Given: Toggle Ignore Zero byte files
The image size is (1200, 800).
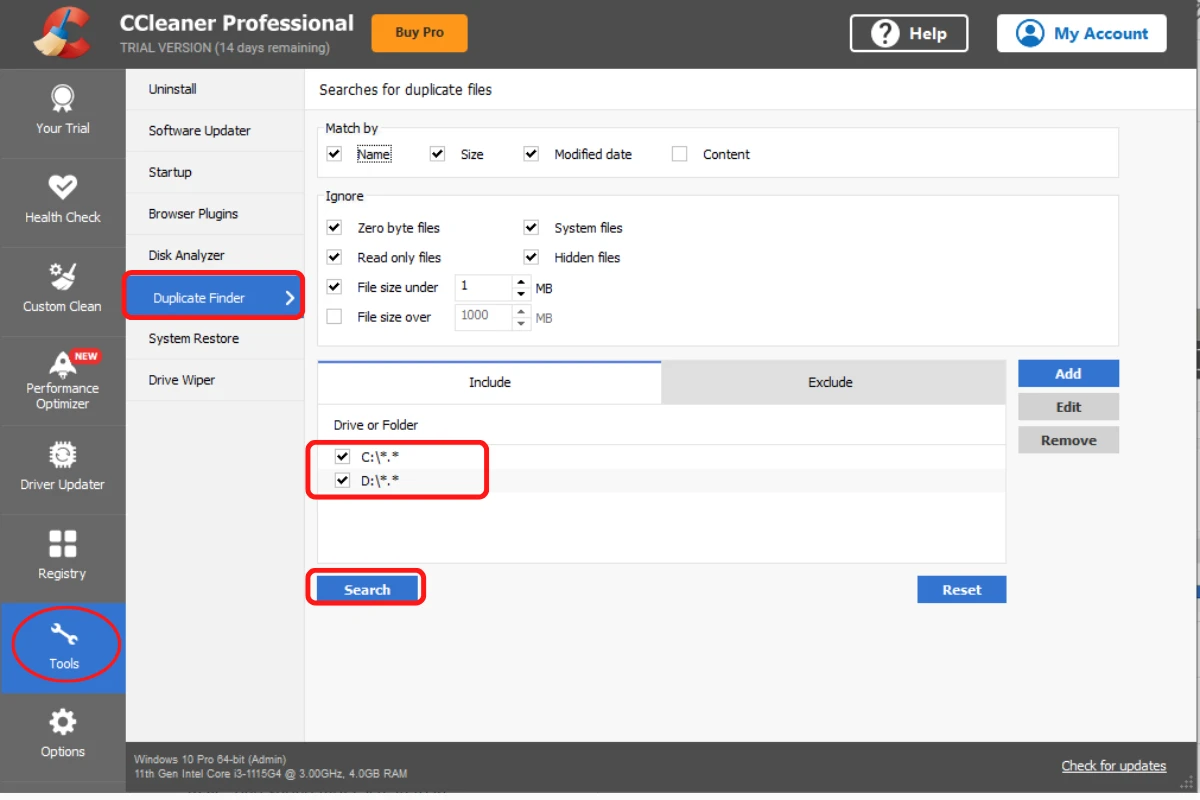Looking at the screenshot, I should [x=334, y=227].
